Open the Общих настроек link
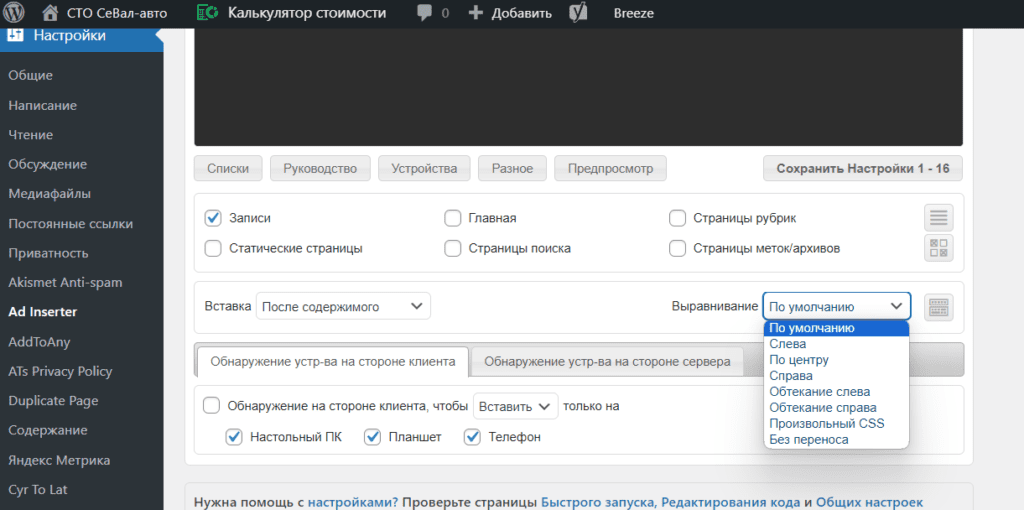 click(869, 502)
